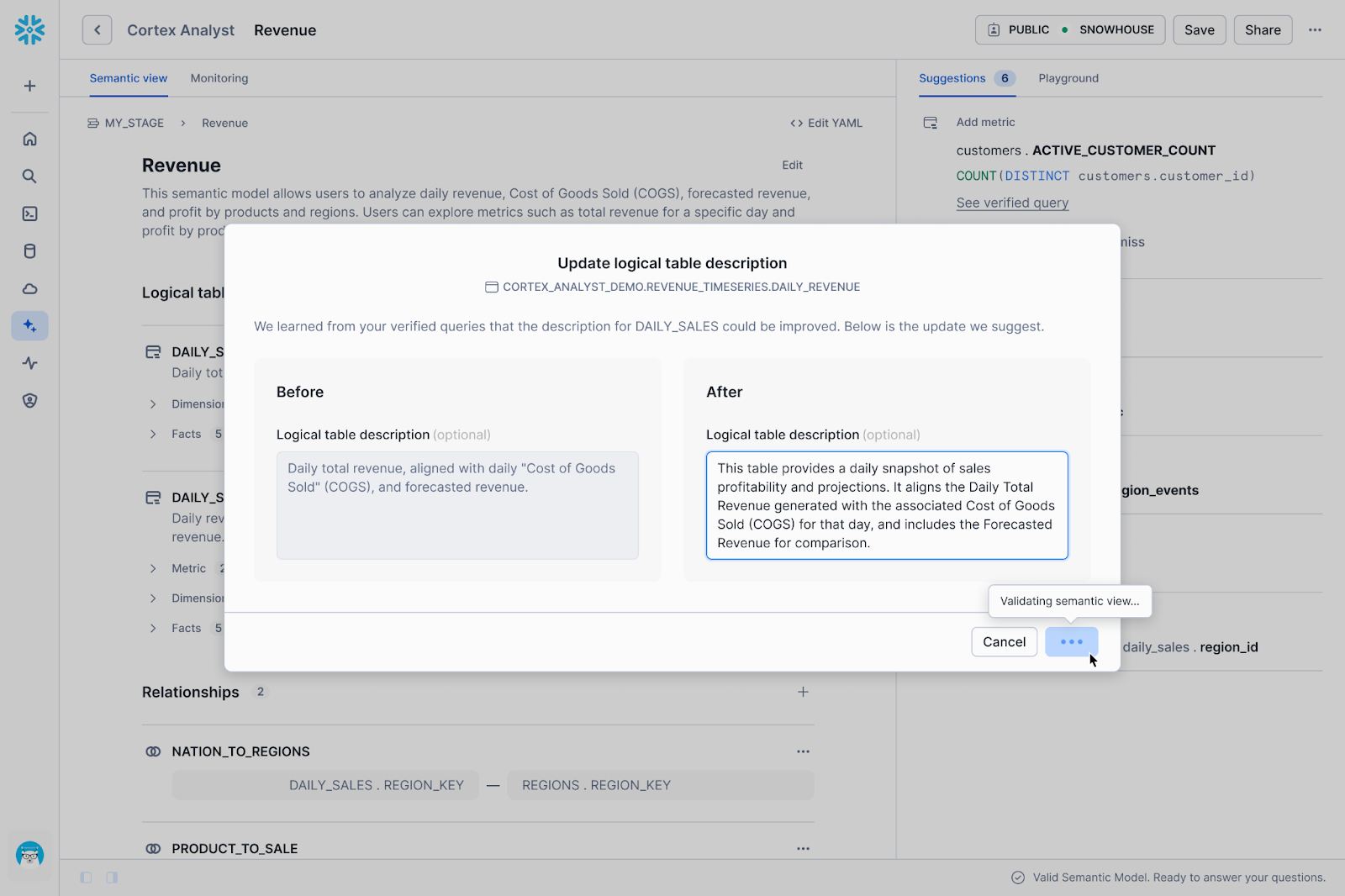Open NATION_TO_REGIONS options ellipsis menu
Viewport: 1345px width, 896px height.
[803, 751]
